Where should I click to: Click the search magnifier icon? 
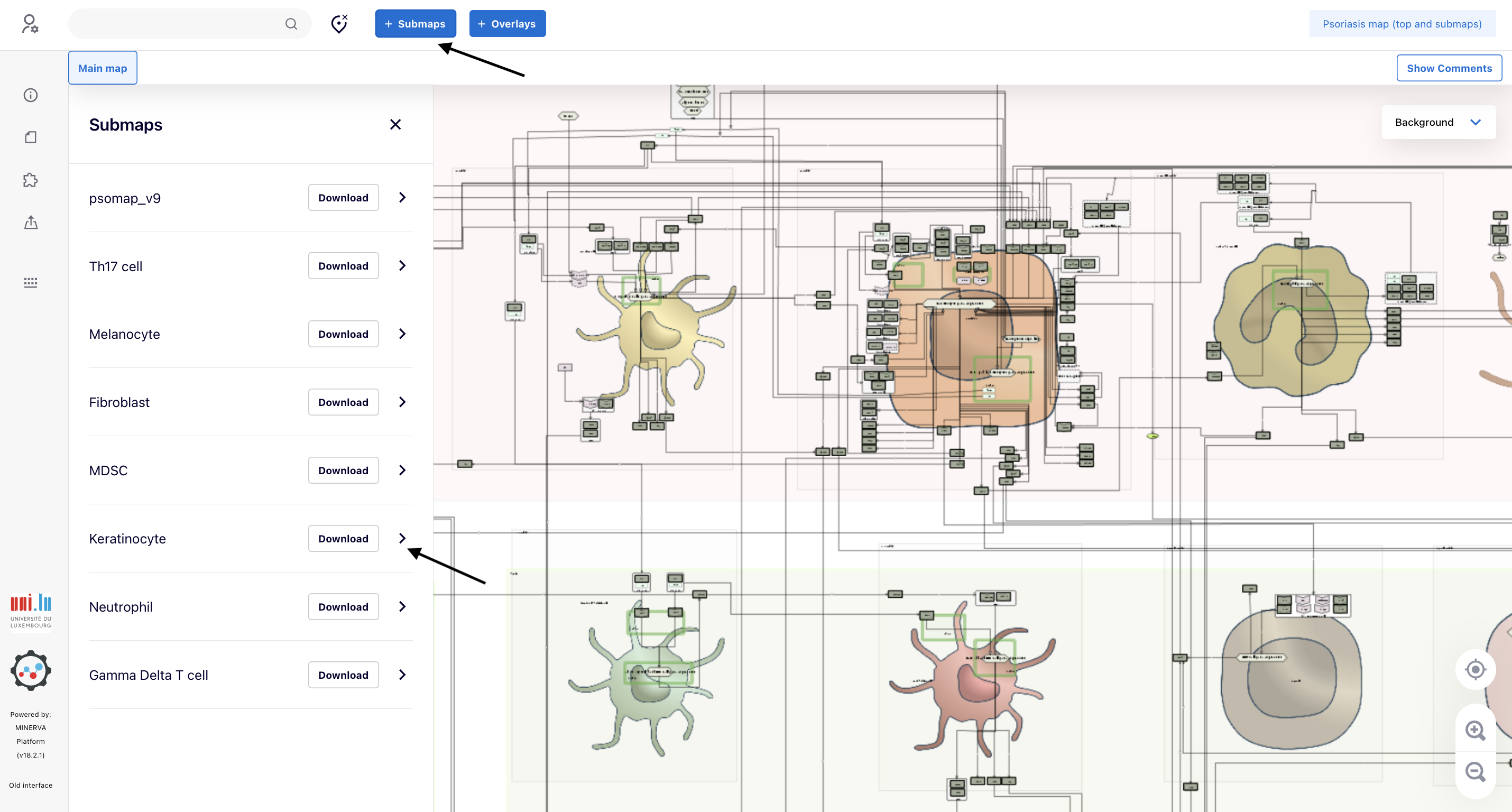click(291, 24)
